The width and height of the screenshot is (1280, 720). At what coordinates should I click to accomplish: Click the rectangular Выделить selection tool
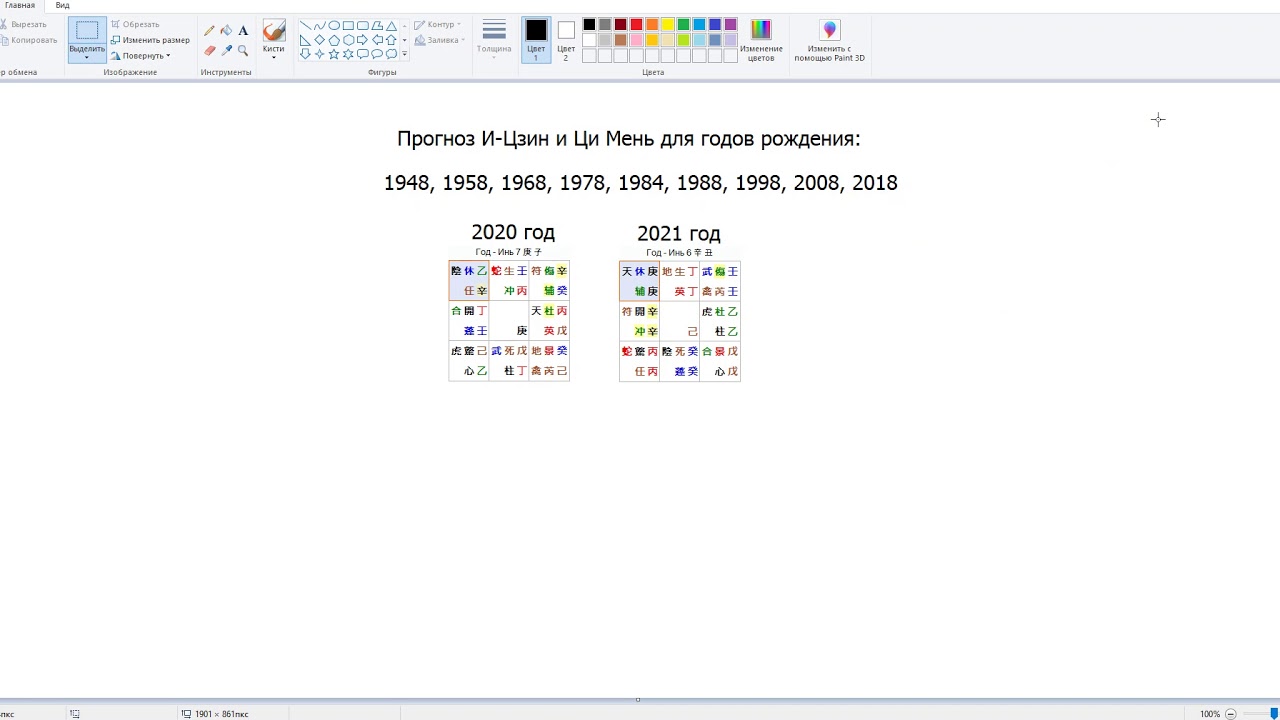[87, 30]
